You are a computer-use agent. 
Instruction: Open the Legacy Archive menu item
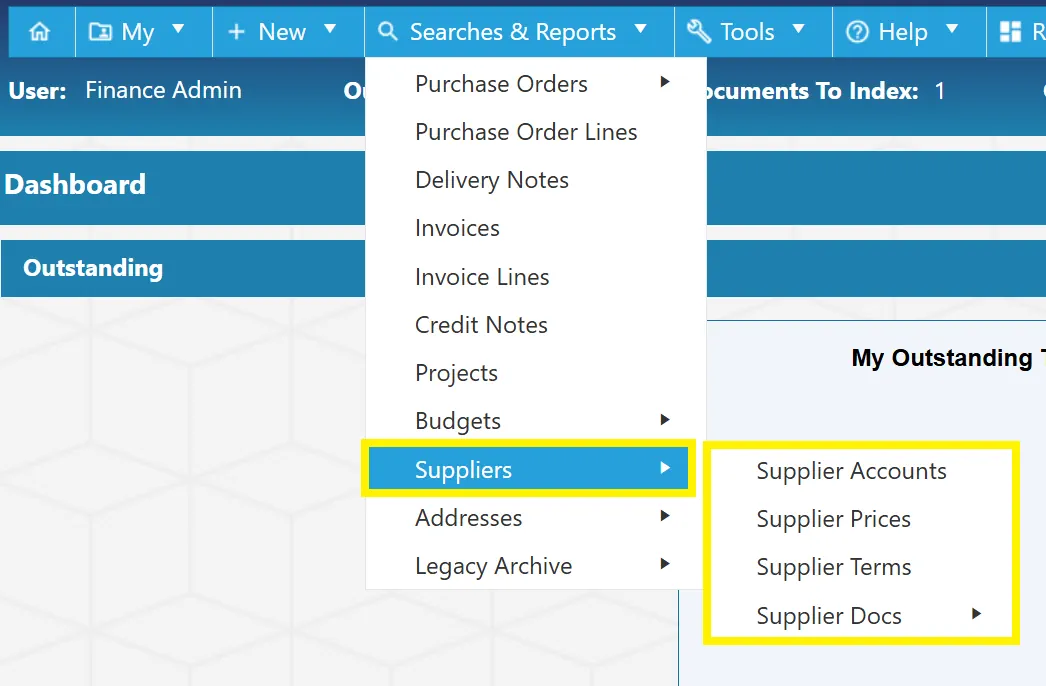click(536, 566)
